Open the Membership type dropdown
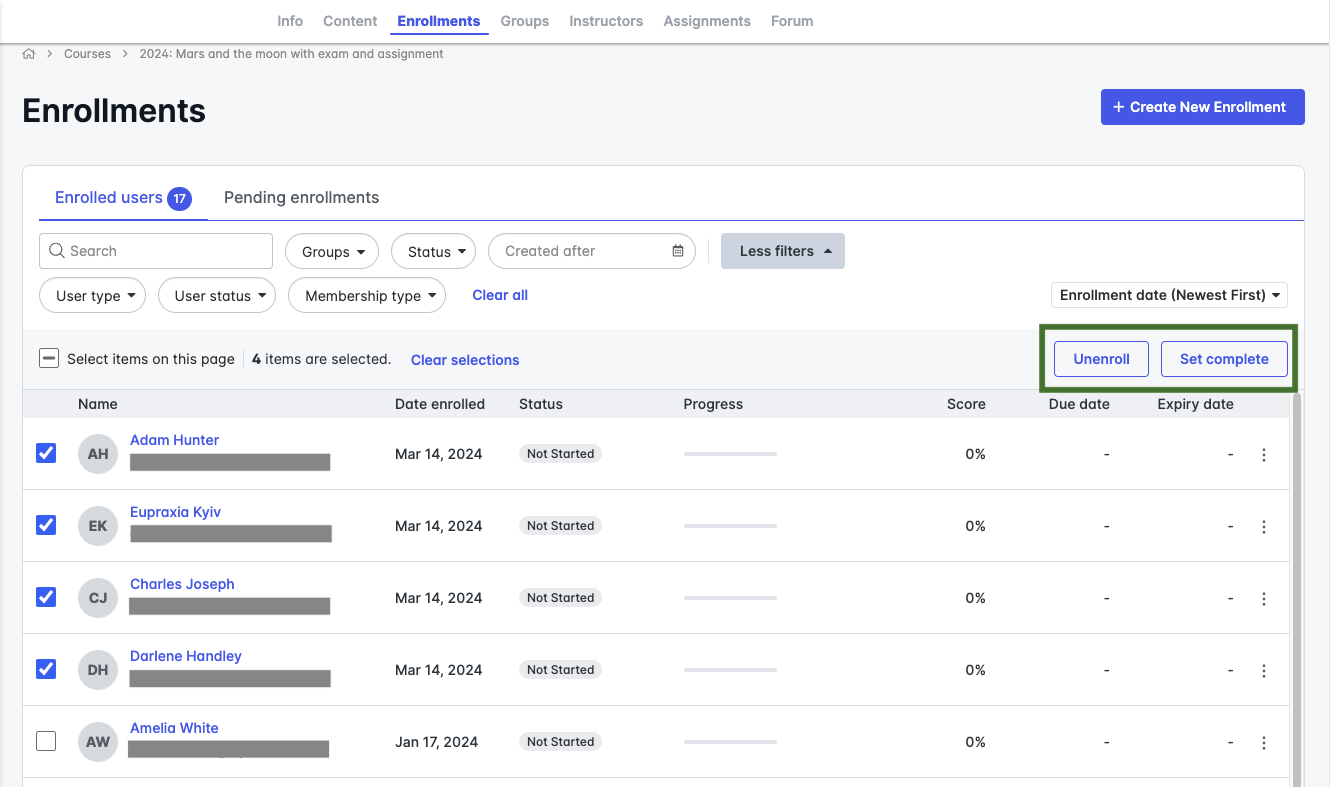Screen dimensions: 1330x787 tap(366, 296)
